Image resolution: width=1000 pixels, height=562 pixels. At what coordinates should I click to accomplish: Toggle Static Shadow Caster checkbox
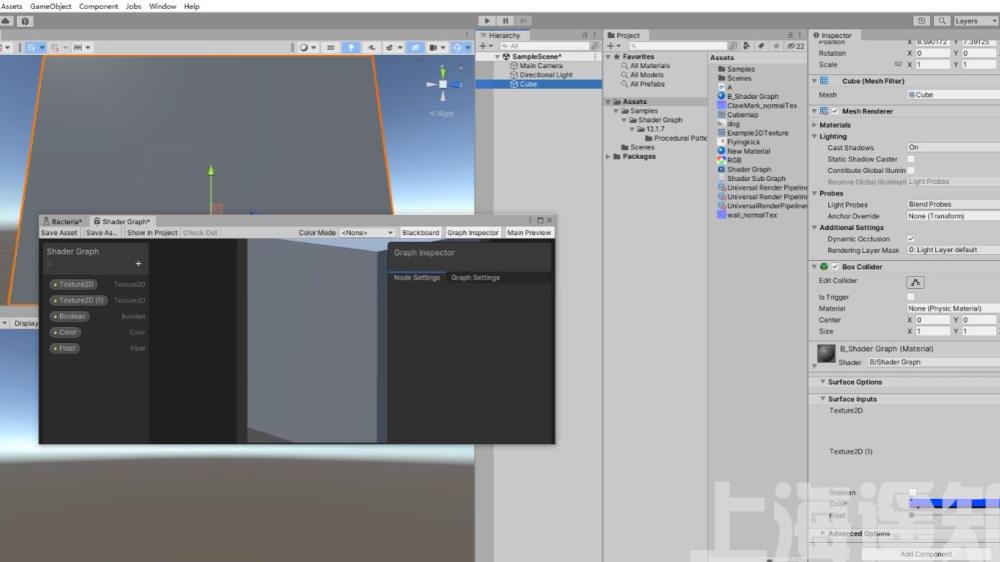(x=911, y=159)
